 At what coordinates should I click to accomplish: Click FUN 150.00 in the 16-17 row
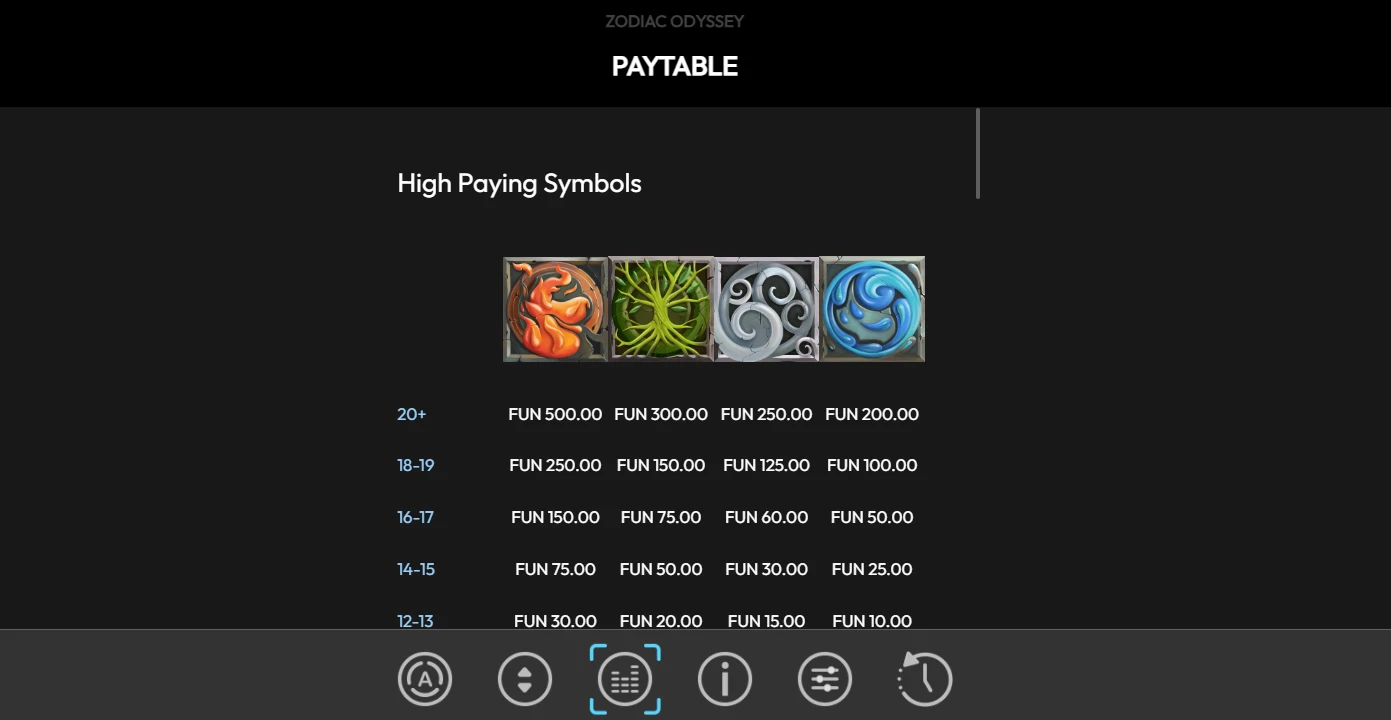(555, 517)
